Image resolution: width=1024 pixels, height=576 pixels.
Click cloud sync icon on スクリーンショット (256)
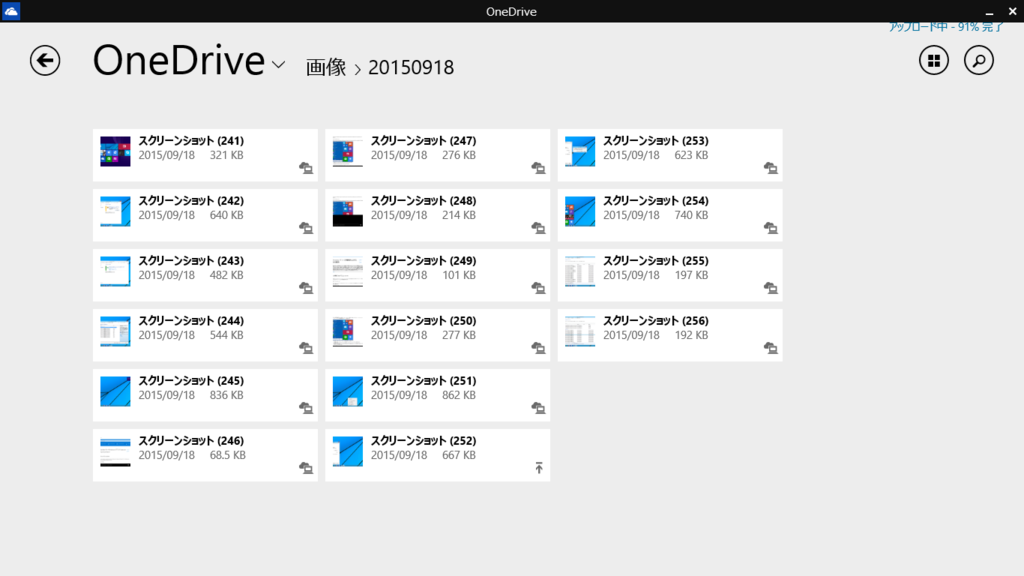tap(770, 347)
